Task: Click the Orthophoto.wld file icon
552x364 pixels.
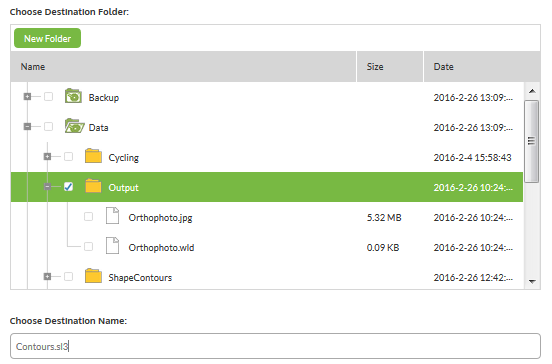Action: 113,246
